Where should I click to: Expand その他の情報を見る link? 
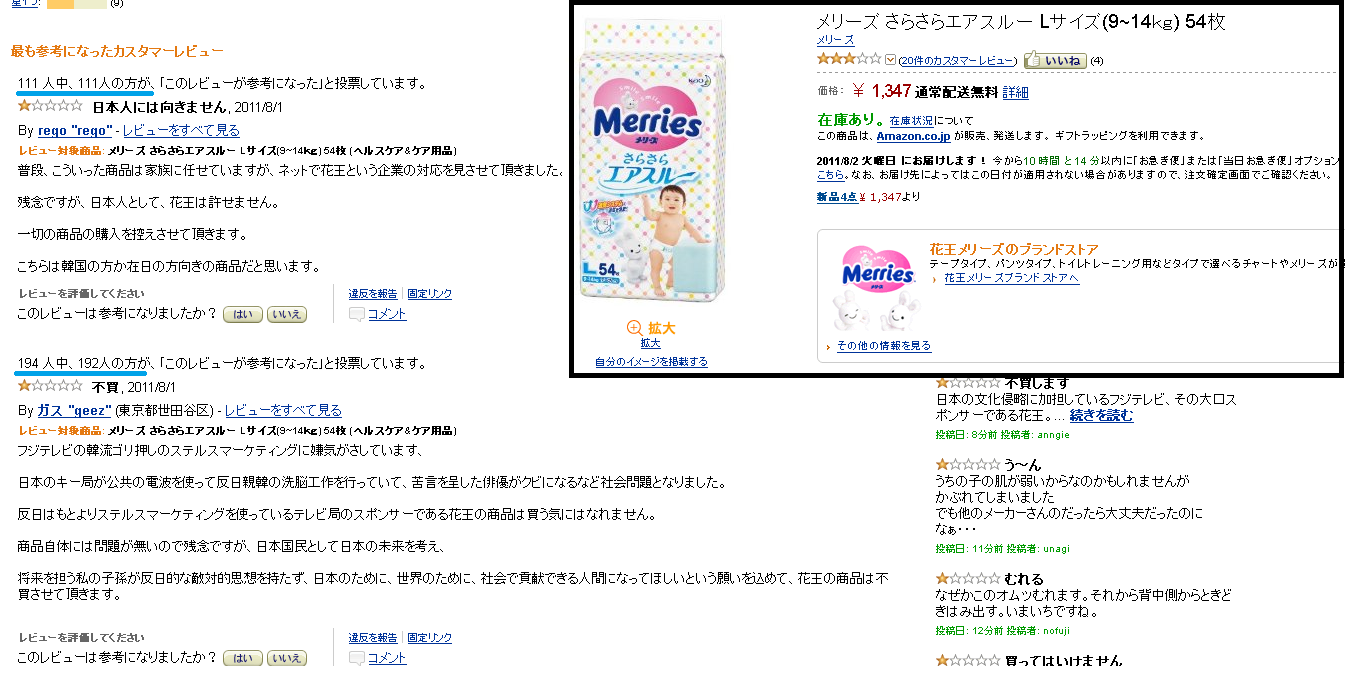coord(884,346)
